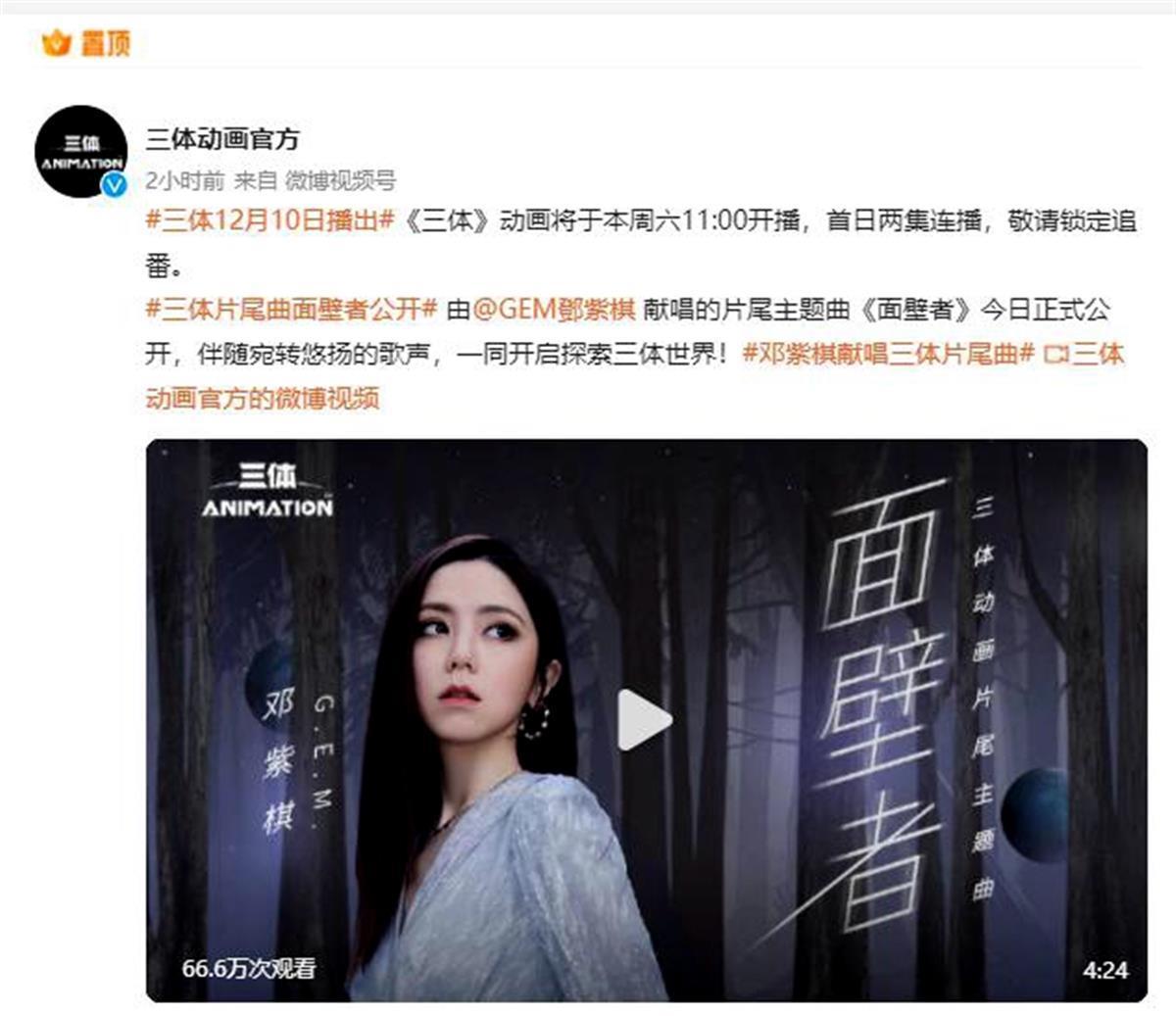Open the 三体动画官方的微博视频 link
The height and width of the screenshot is (1016, 1176).
[634, 376]
